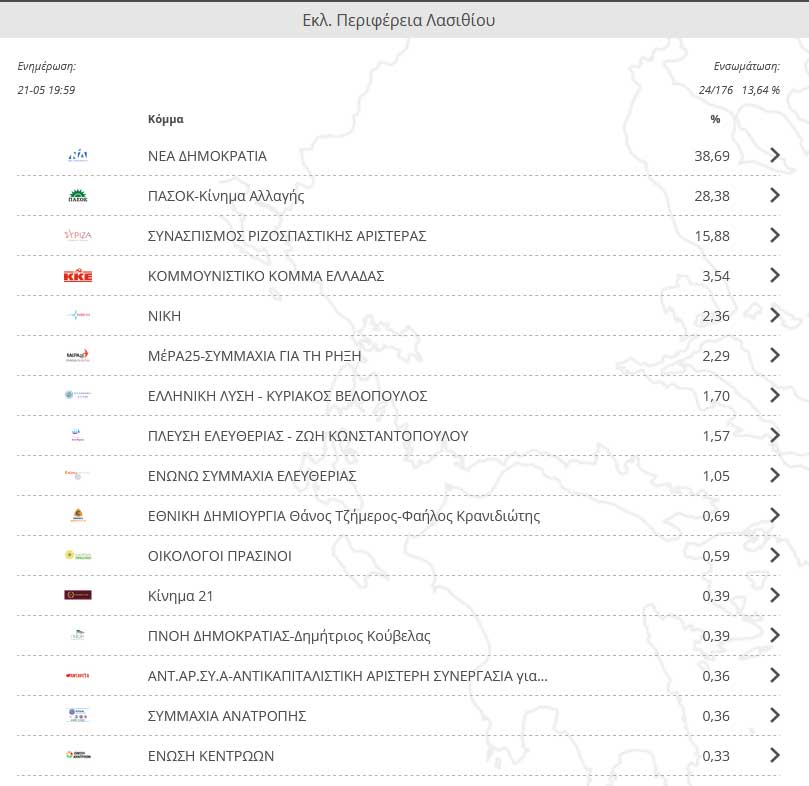Expand the ΕΝΩΣΗ ΚΕΝΤΡΩΩΝ row chevron

pyautogui.click(x=774, y=755)
